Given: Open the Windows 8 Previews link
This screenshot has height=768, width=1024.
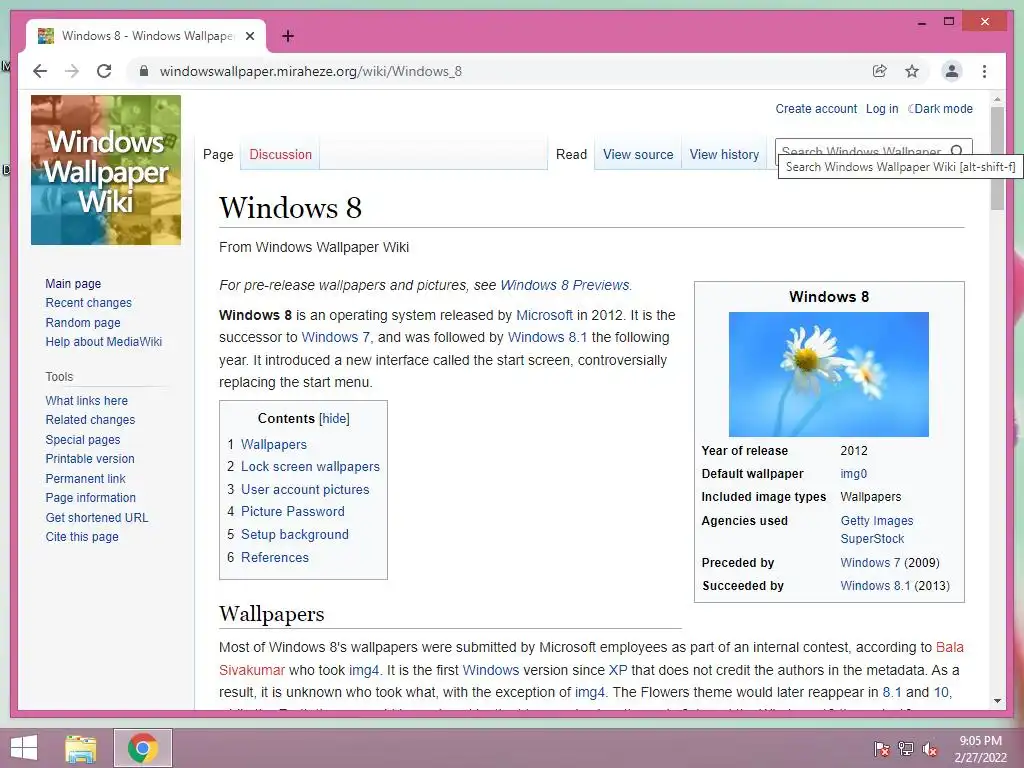Looking at the screenshot, I should click(564, 285).
